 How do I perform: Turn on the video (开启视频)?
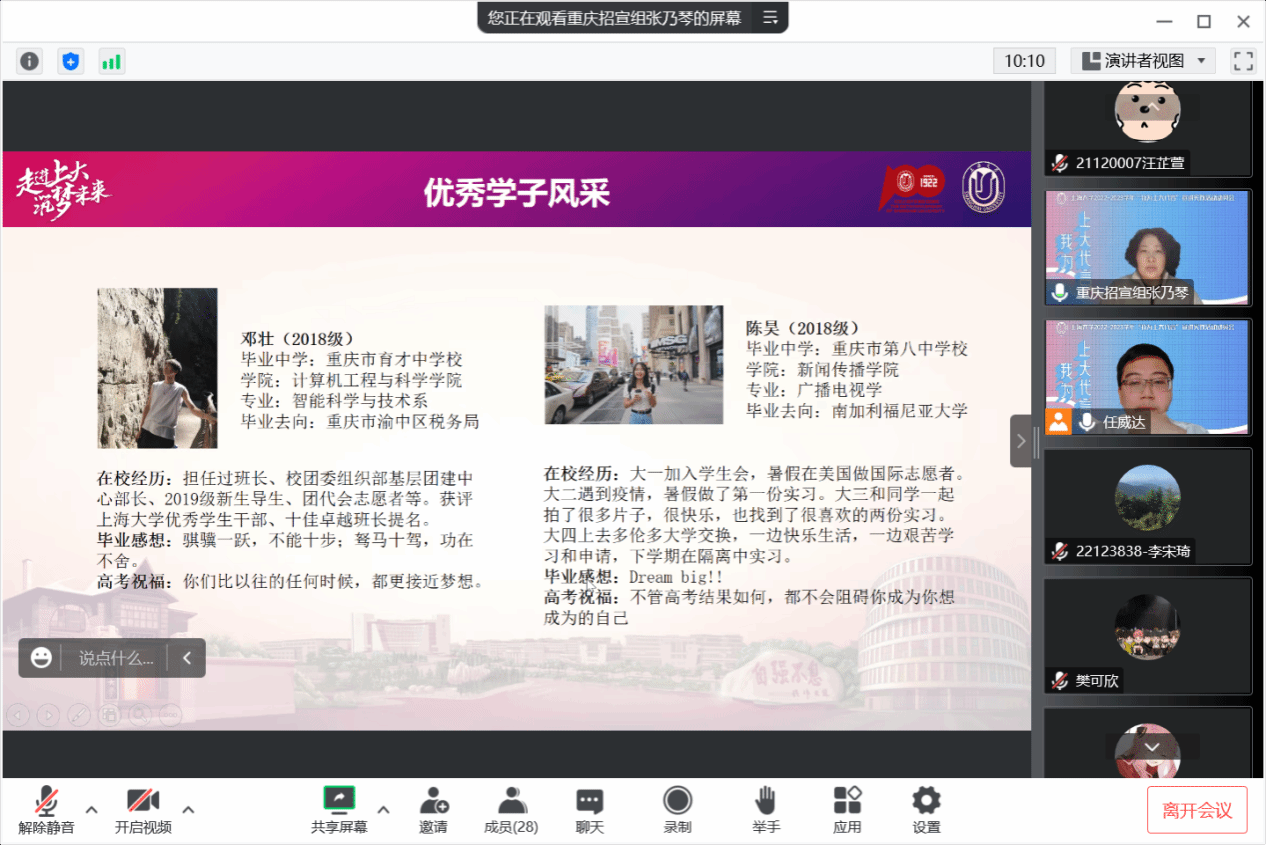pos(143,809)
